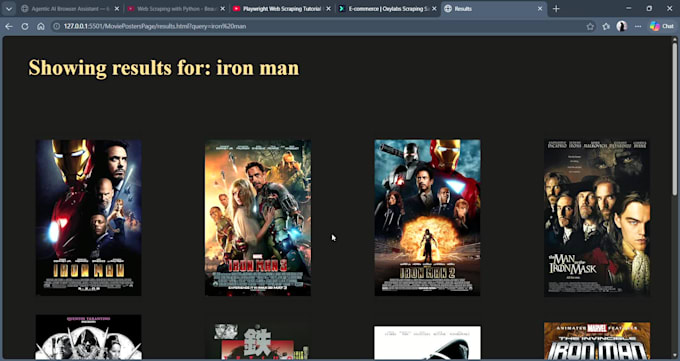
Task: Close the Results tab
Action: (540, 9)
